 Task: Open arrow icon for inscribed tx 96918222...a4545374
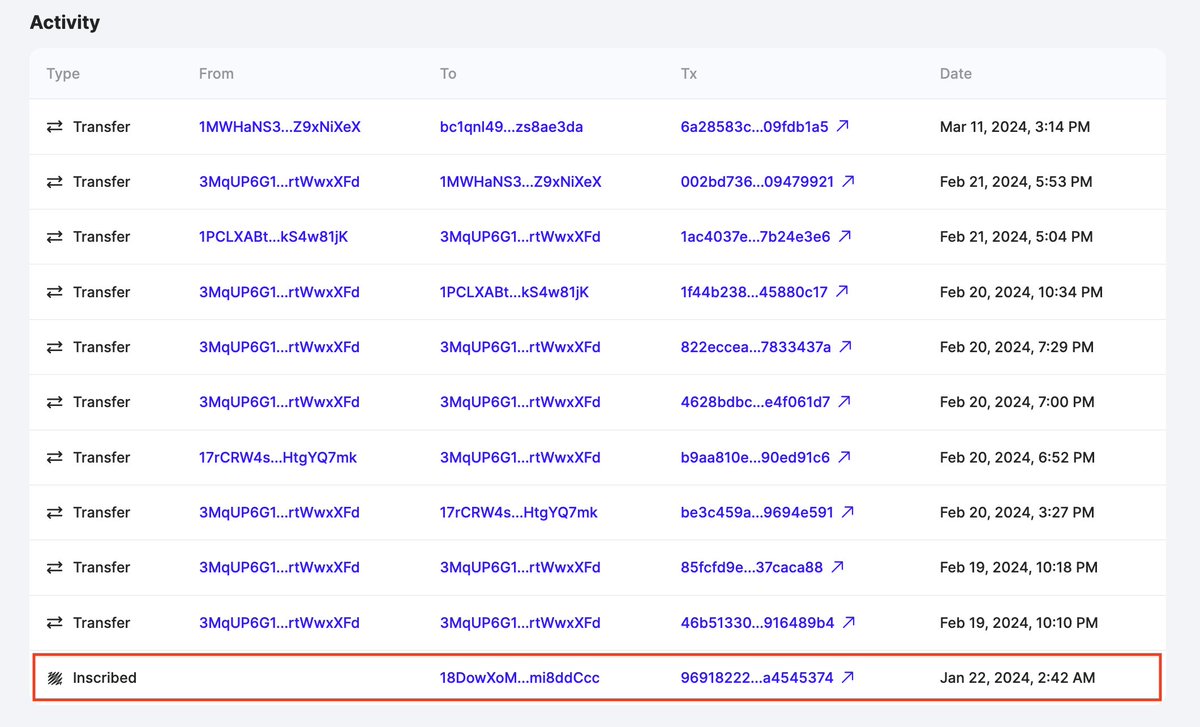tap(848, 678)
